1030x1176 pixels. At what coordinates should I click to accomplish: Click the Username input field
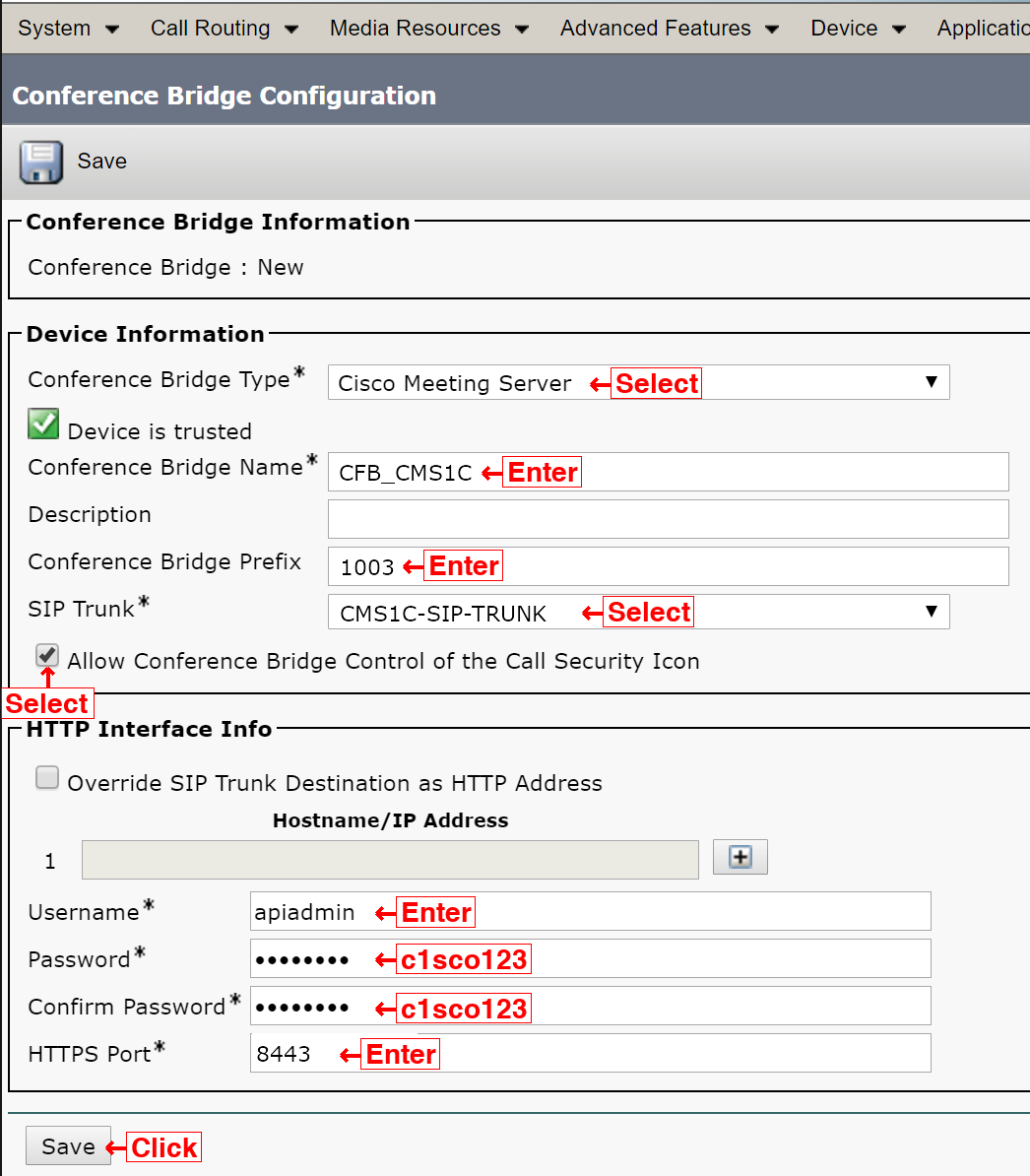(591, 911)
